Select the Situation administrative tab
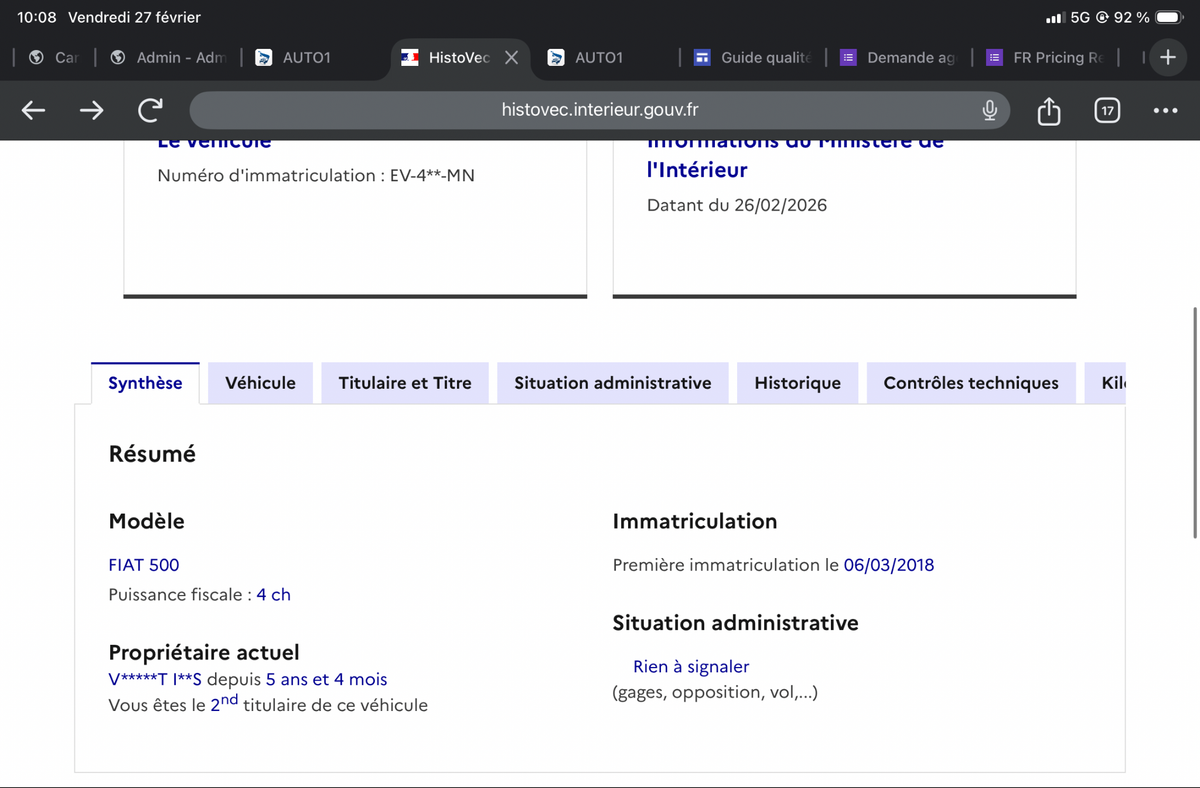Image resolution: width=1200 pixels, height=788 pixels. click(x=612, y=383)
